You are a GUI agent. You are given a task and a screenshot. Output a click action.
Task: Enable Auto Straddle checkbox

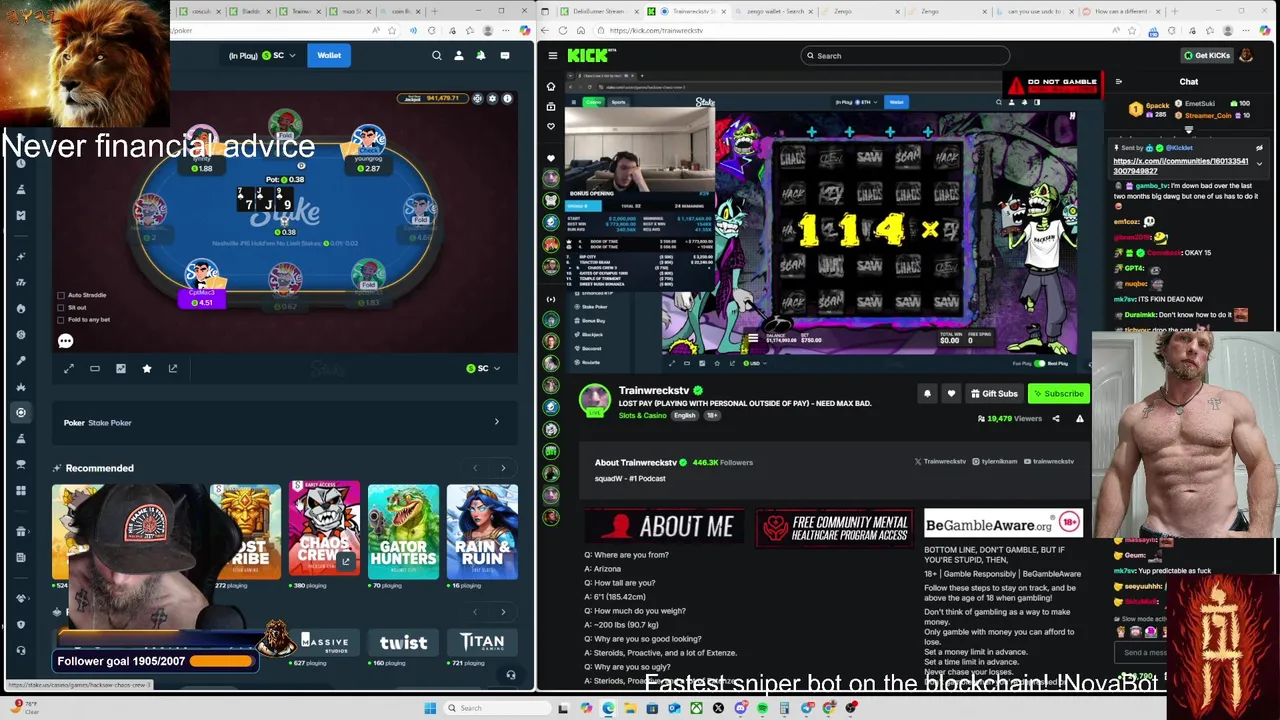click(61, 295)
